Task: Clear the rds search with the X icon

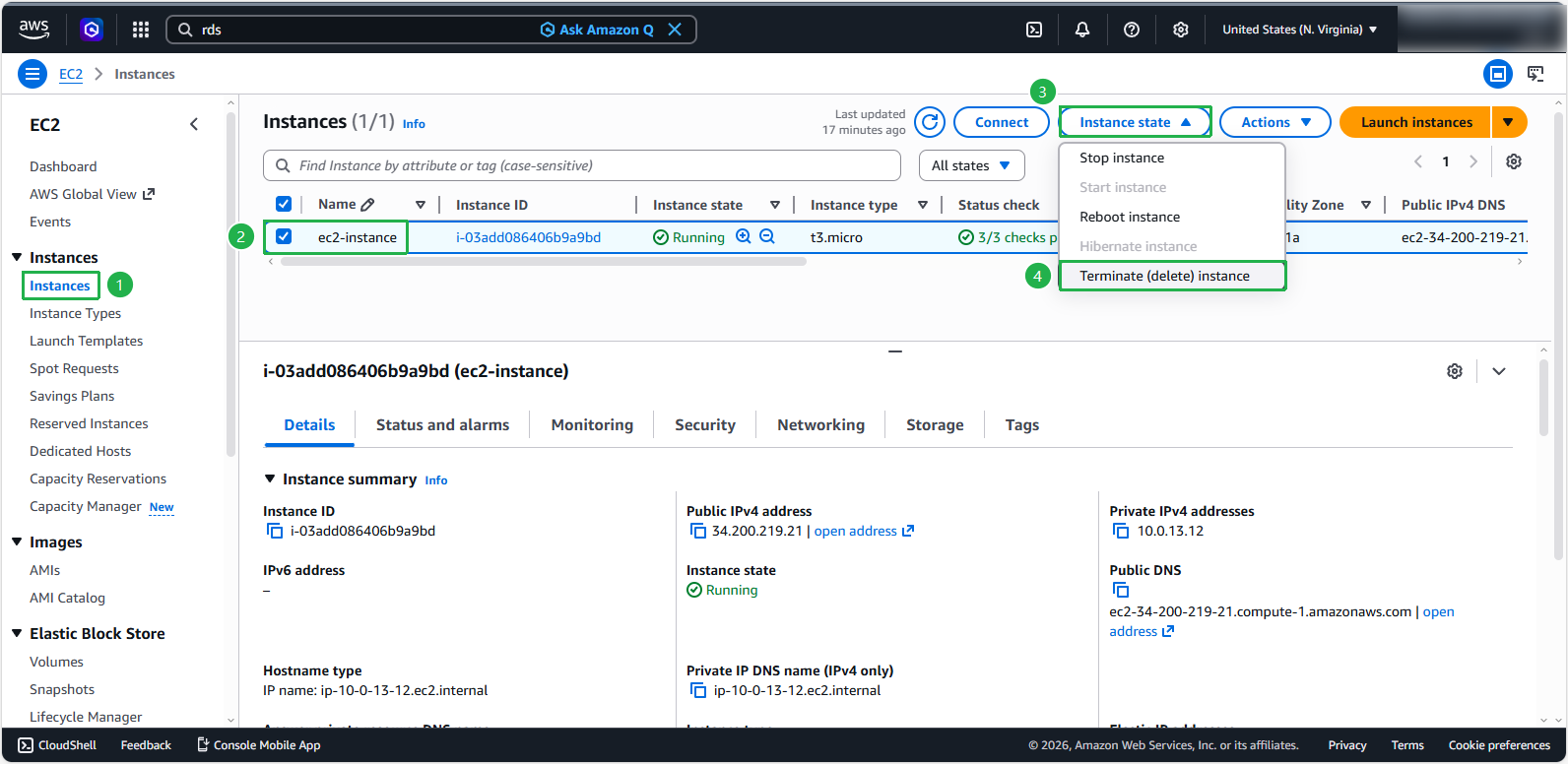Action: point(675,30)
